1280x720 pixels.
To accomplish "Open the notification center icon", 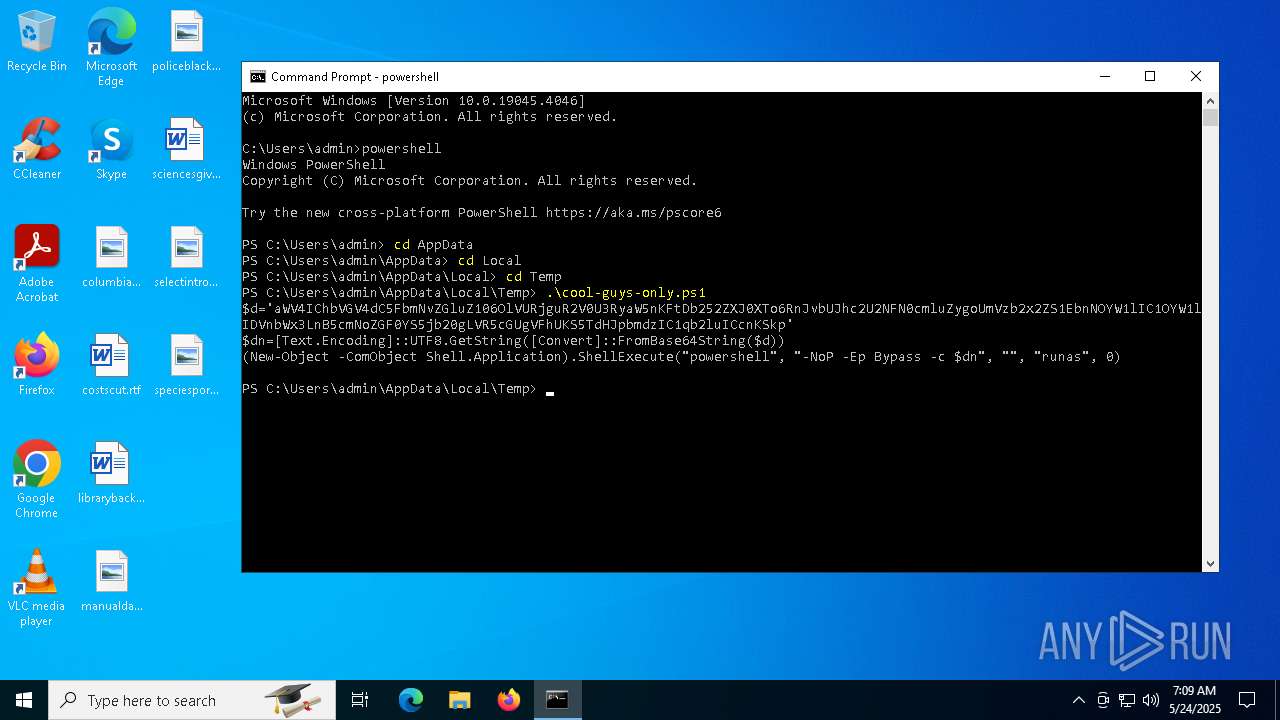I will tap(1247, 700).
